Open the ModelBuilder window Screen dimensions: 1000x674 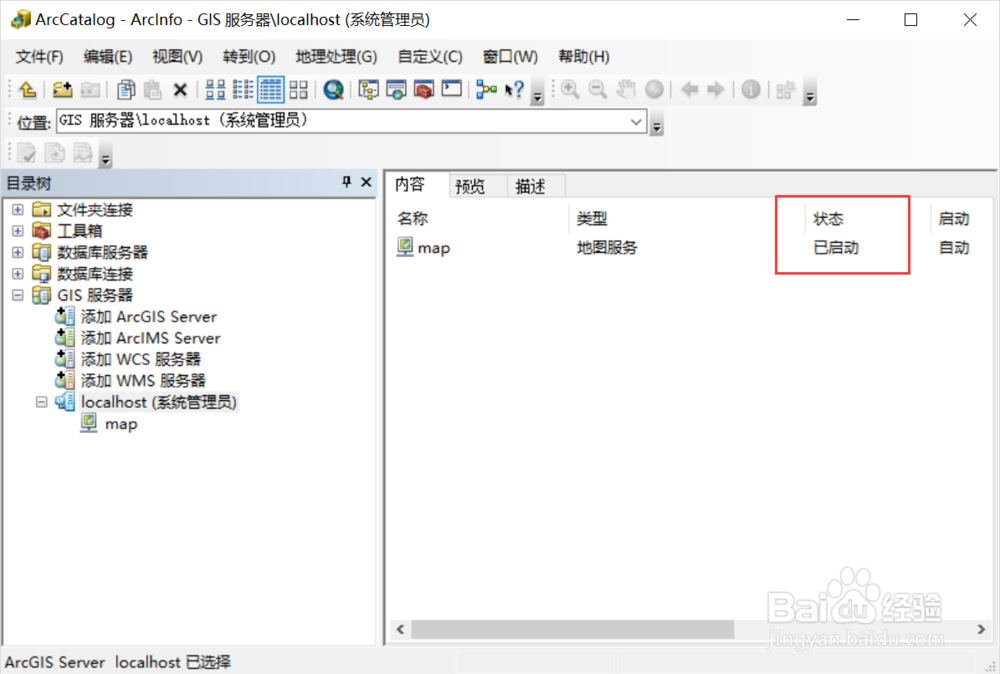(487, 90)
